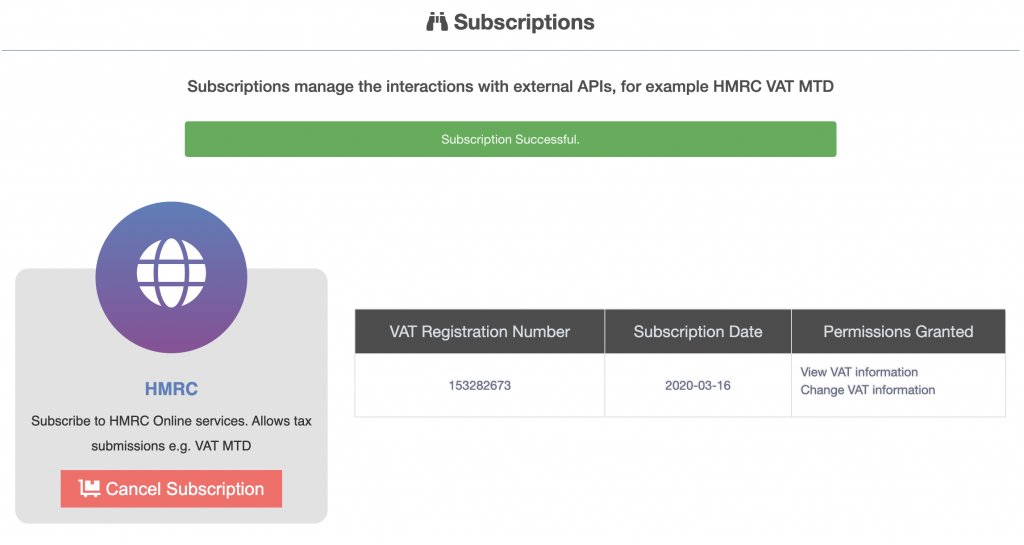Screen dimensions: 1024x545
Task: Click View VAT information permission
Action: (859, 372)
